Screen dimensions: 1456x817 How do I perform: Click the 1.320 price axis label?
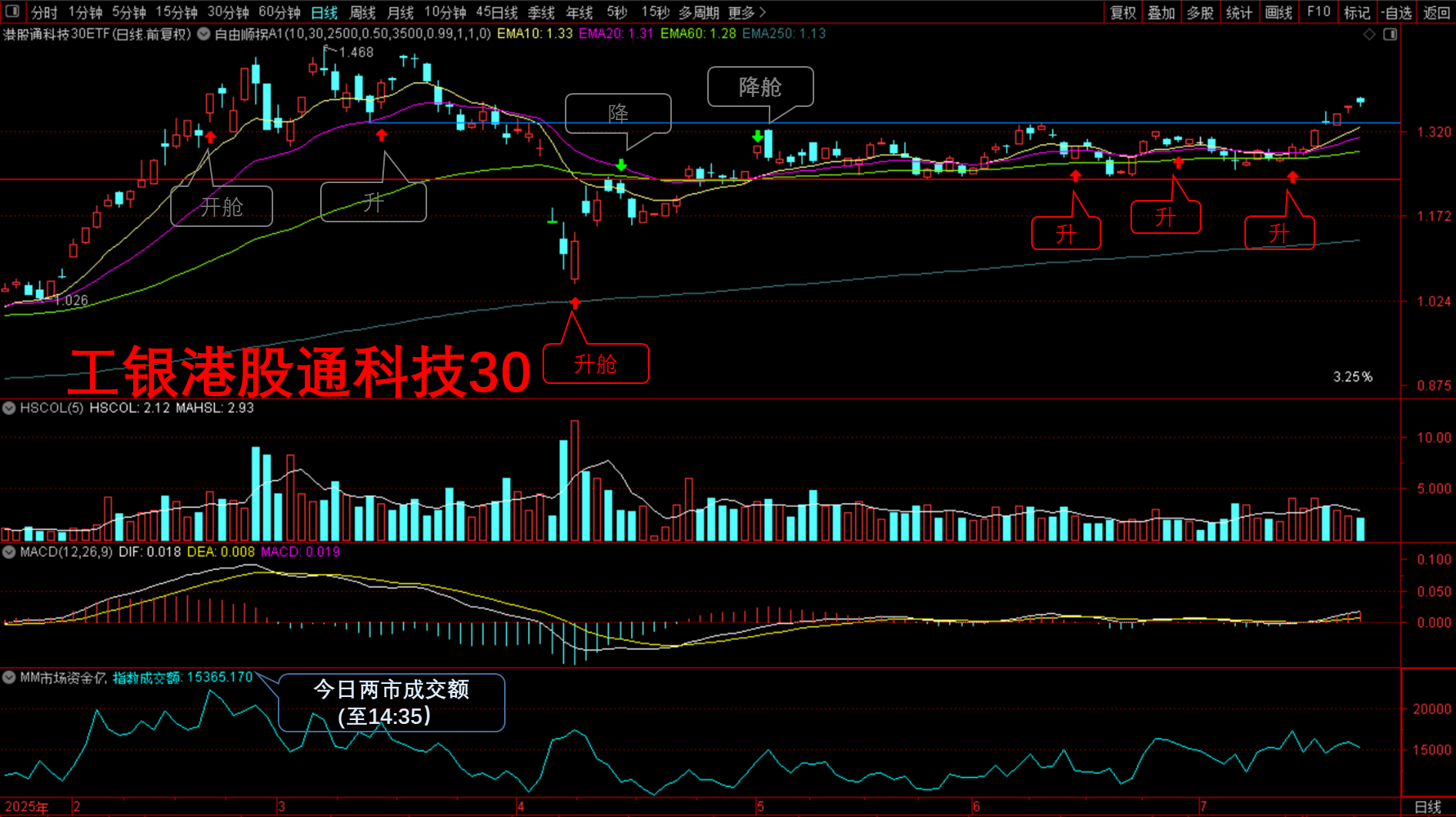coord(1434,132)
